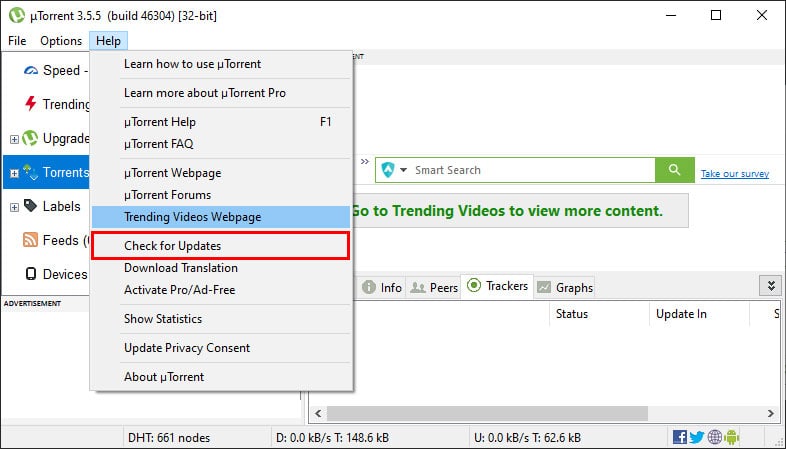Click the green Upgrade µTorrent logo icon

[x=30, y=138]
